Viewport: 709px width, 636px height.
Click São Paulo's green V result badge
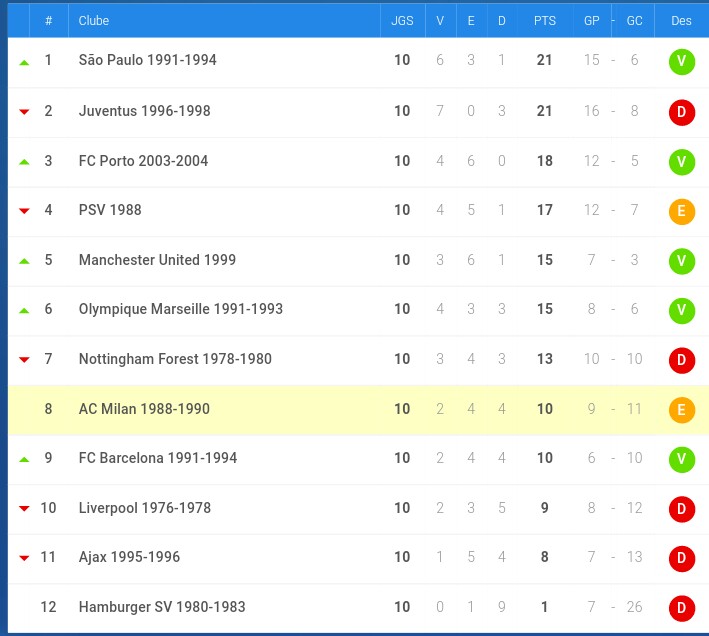point(681,61)
